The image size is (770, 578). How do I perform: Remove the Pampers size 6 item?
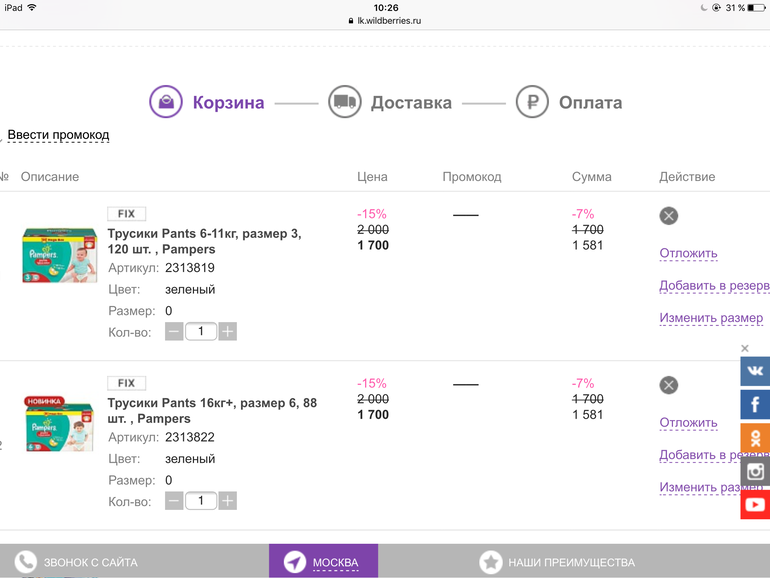point(669,385)
